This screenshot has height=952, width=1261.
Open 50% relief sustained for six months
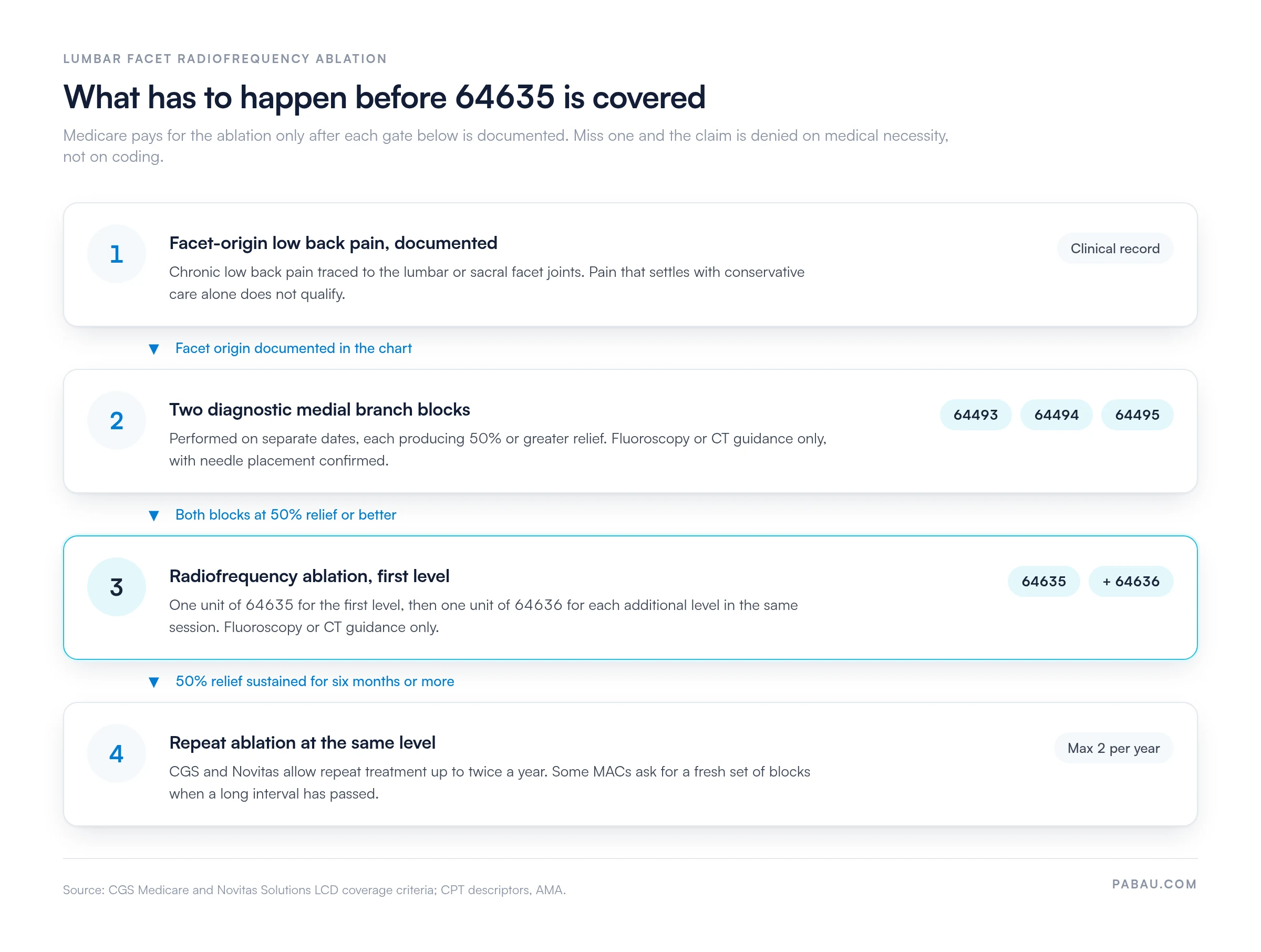[x=315, y=681]
